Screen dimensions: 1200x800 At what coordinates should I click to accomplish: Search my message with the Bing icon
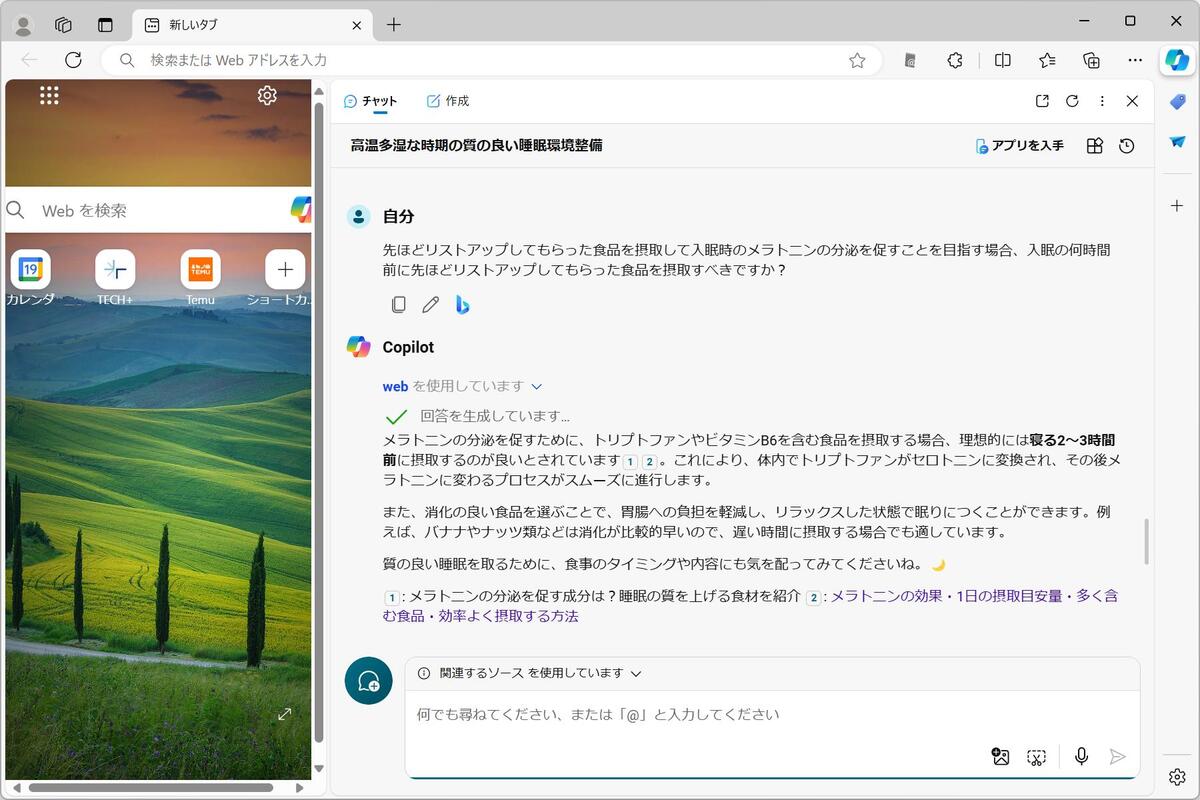pyautogui.click(x=462, y=304)
